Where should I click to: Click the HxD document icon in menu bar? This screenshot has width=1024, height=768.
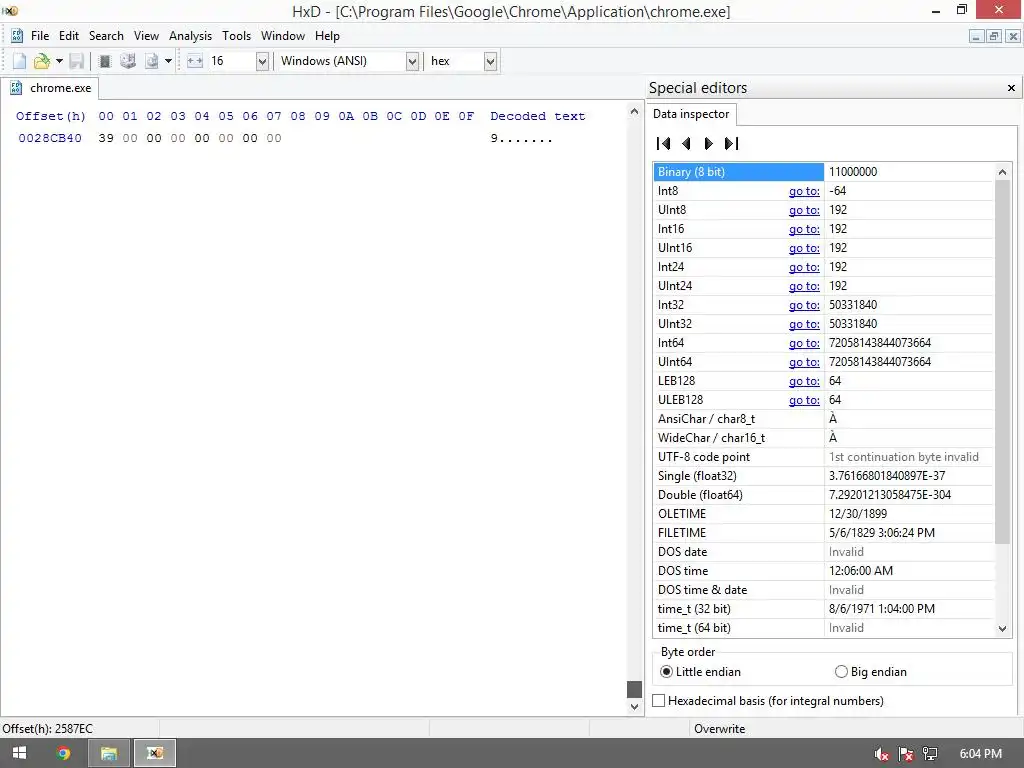tap(17, 36)
